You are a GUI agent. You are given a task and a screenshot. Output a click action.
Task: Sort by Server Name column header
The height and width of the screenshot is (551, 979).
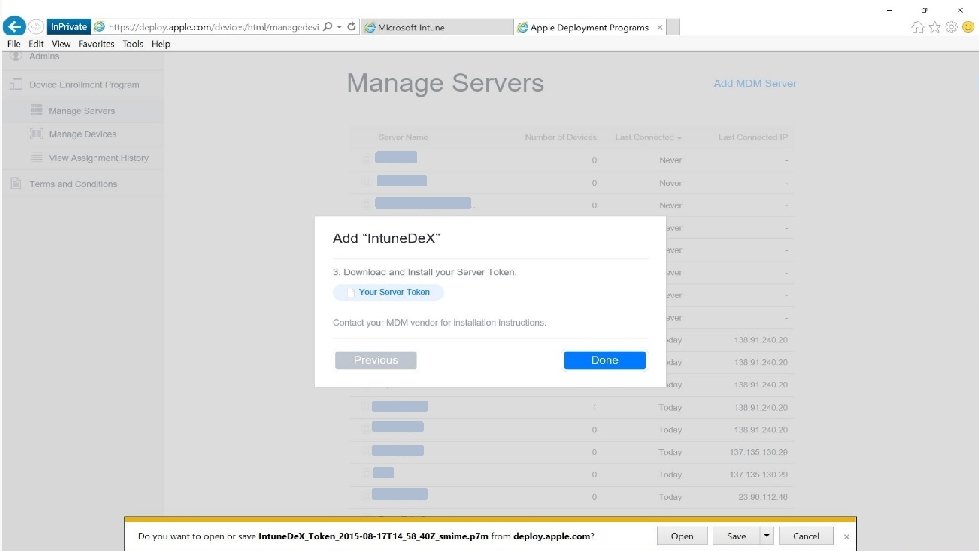point(403,137)
